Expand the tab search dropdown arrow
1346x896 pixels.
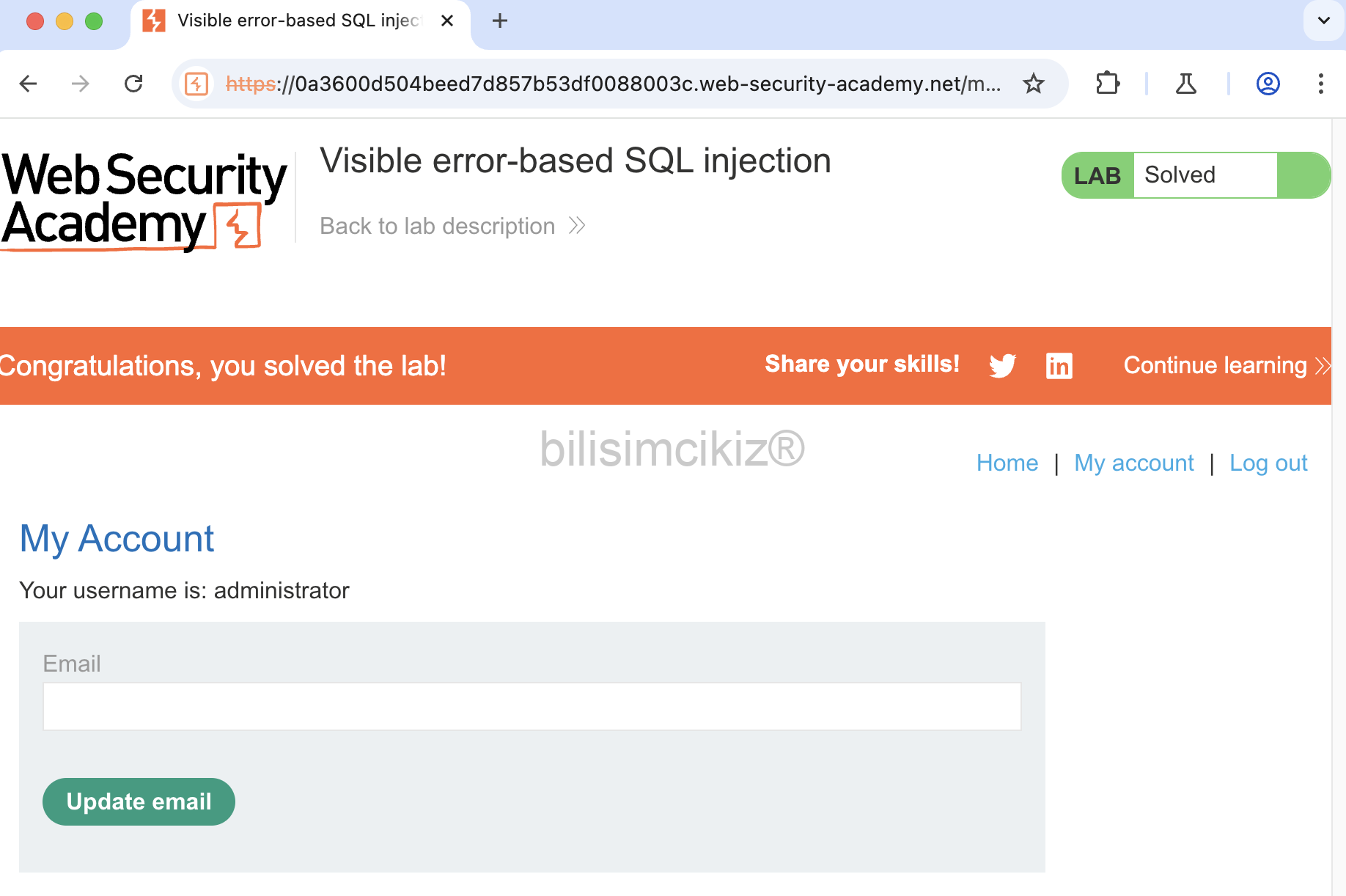(x=1324, y=21)
